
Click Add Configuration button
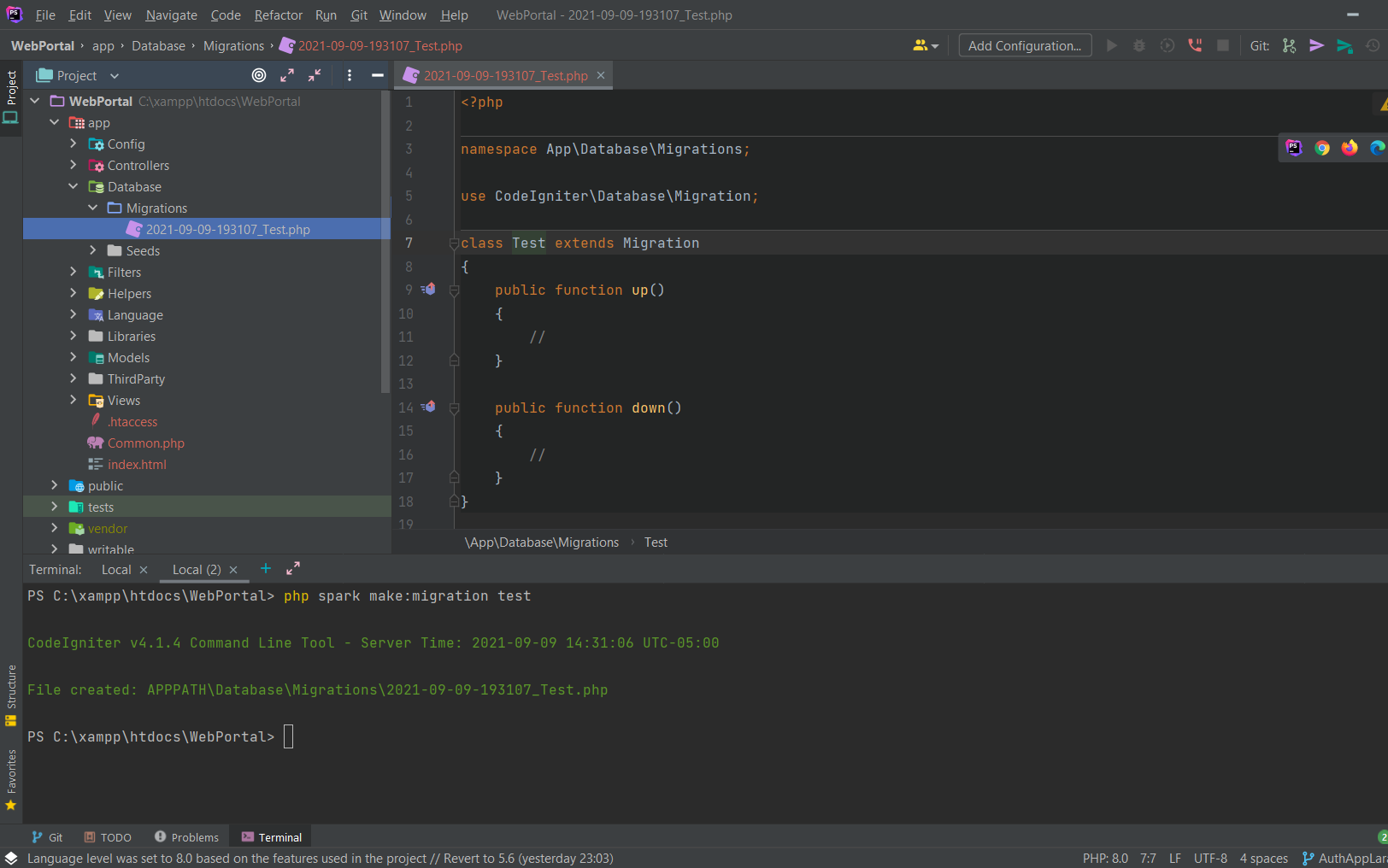[1025, 45]
